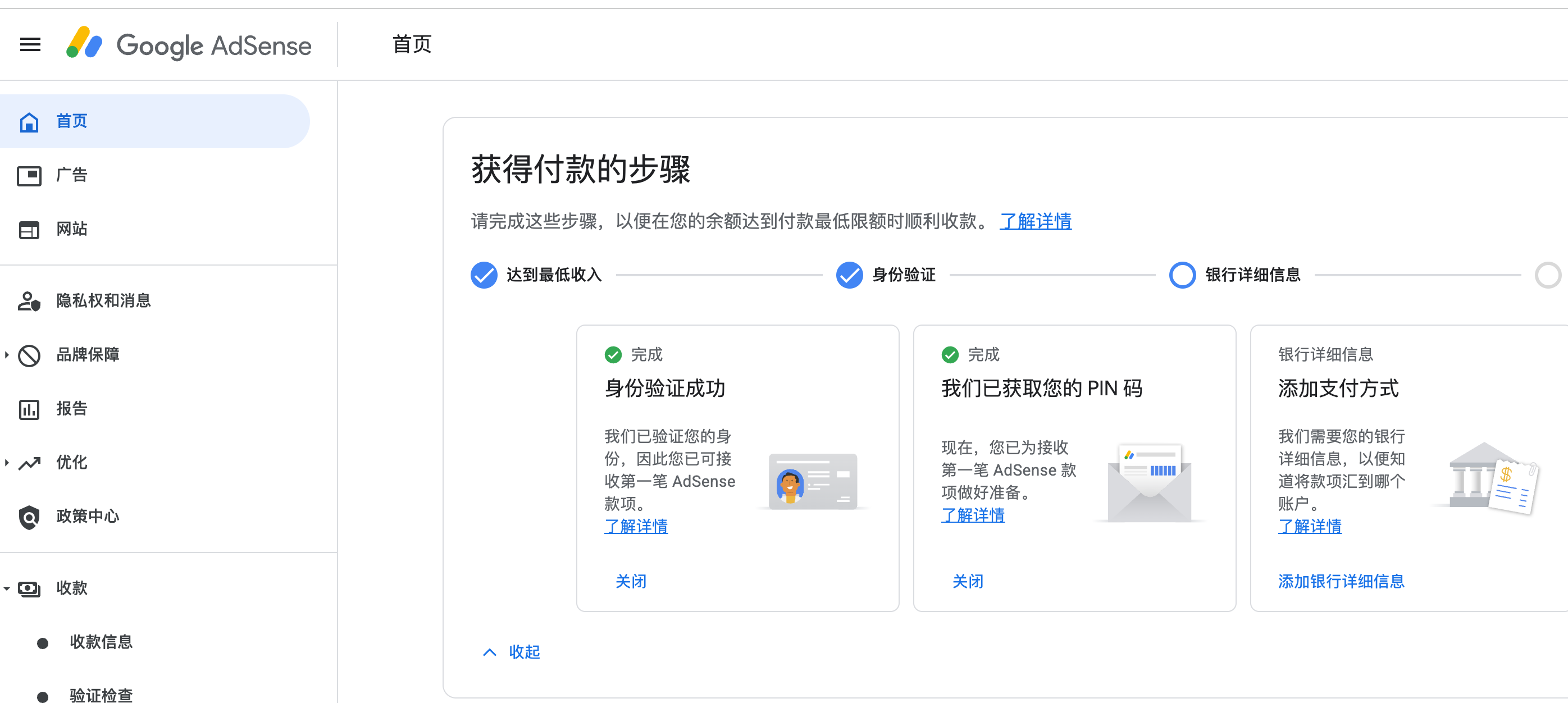Click 添加银行详细信息 button
1568x703 pixels.
click(1342, 581)
